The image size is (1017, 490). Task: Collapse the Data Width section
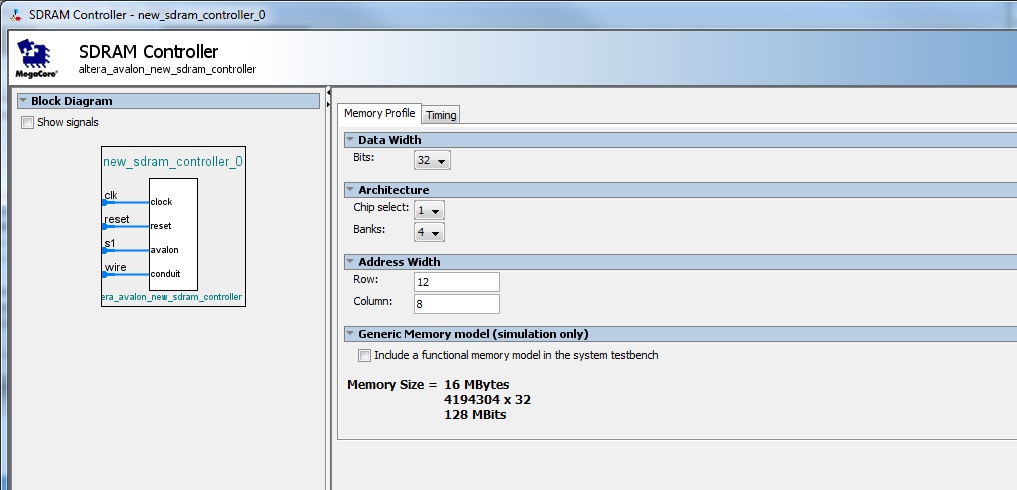click(x=350, y=140)
